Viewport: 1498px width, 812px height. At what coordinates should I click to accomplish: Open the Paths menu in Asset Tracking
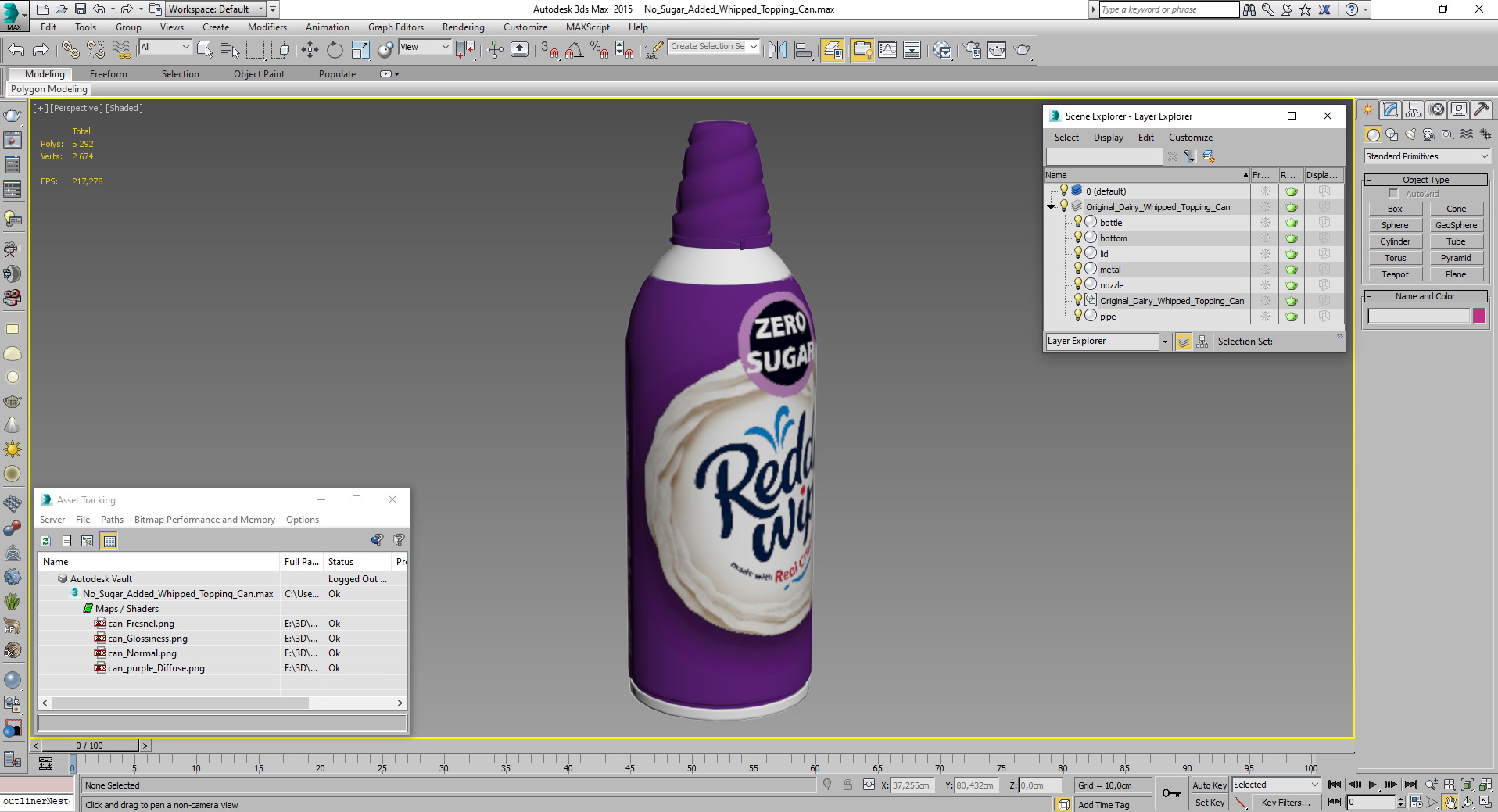[112, 520]
